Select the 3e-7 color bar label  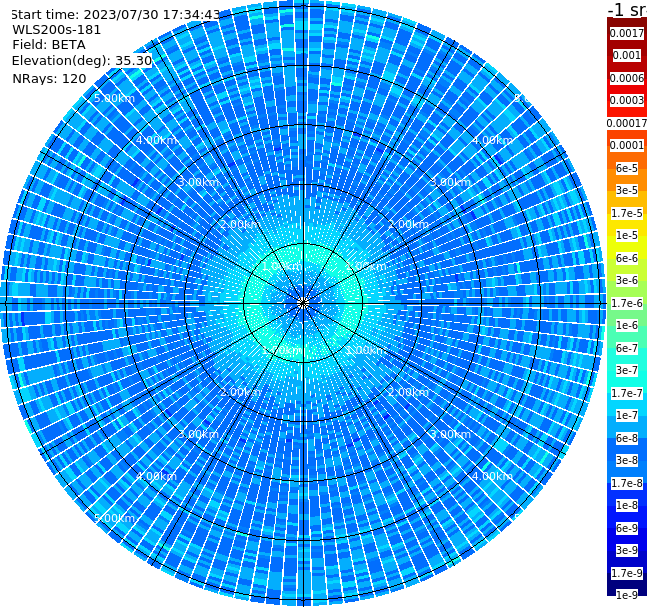[627, 370]
